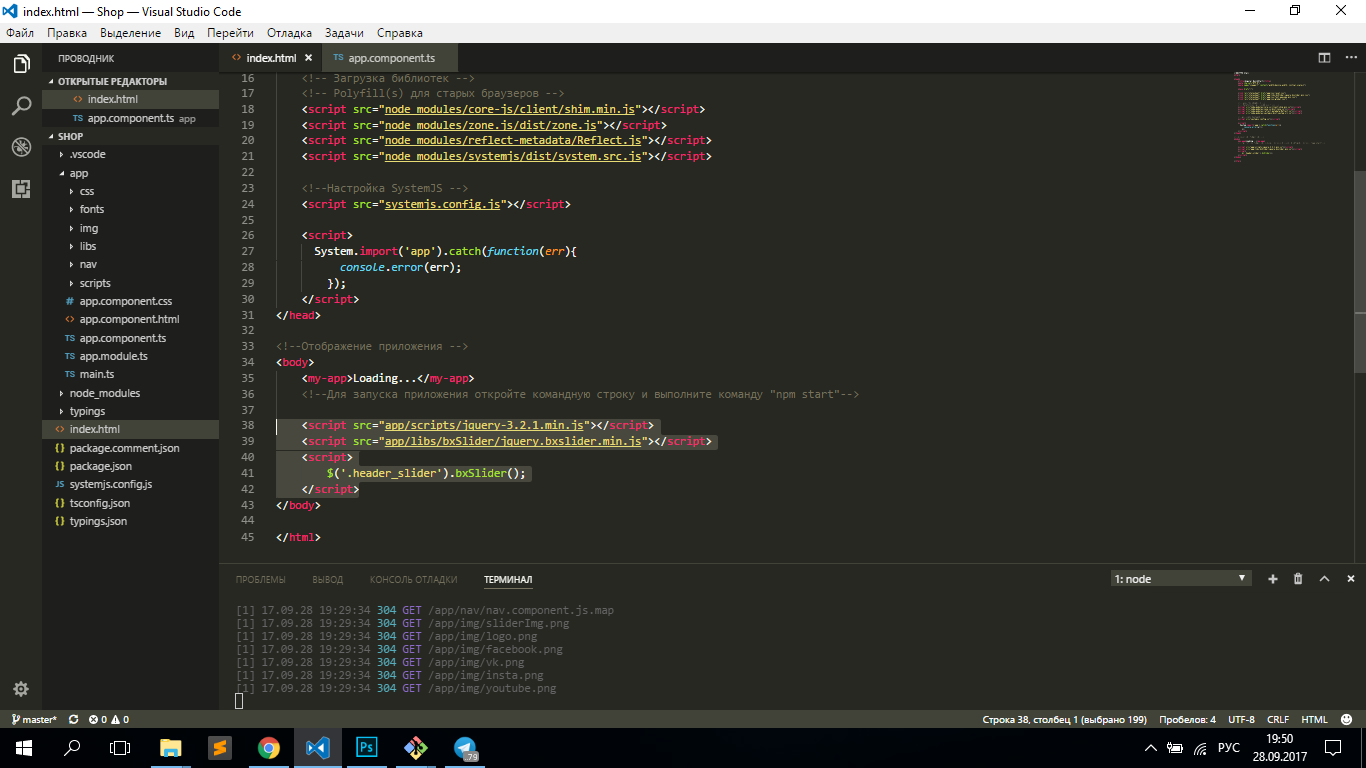Click the editor vertical scrollbar
1366x768 pixels.
click(1360, 270)
